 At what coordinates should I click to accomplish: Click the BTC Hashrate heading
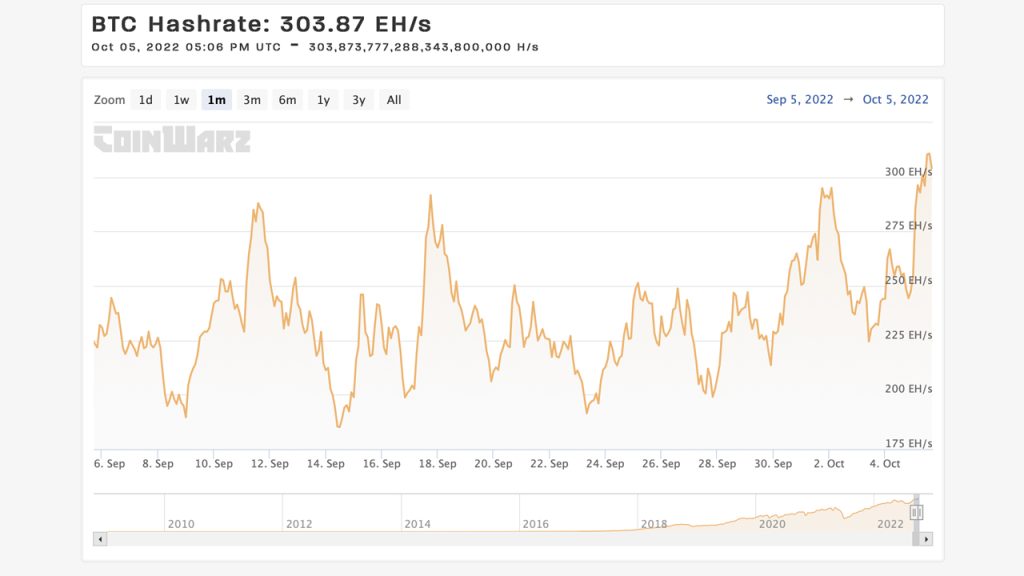261,24
